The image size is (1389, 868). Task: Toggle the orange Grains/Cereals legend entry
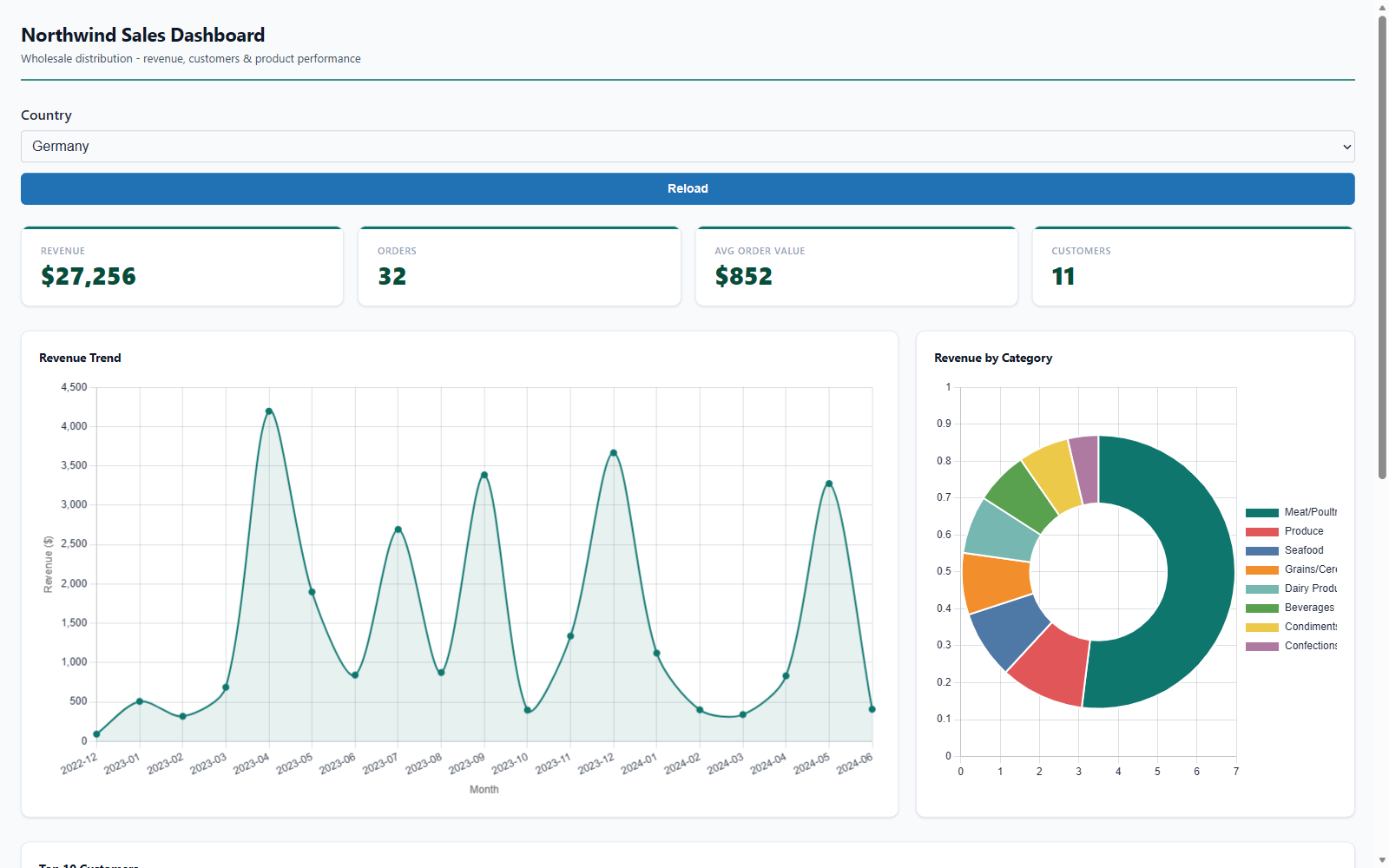coord(1291,569)
